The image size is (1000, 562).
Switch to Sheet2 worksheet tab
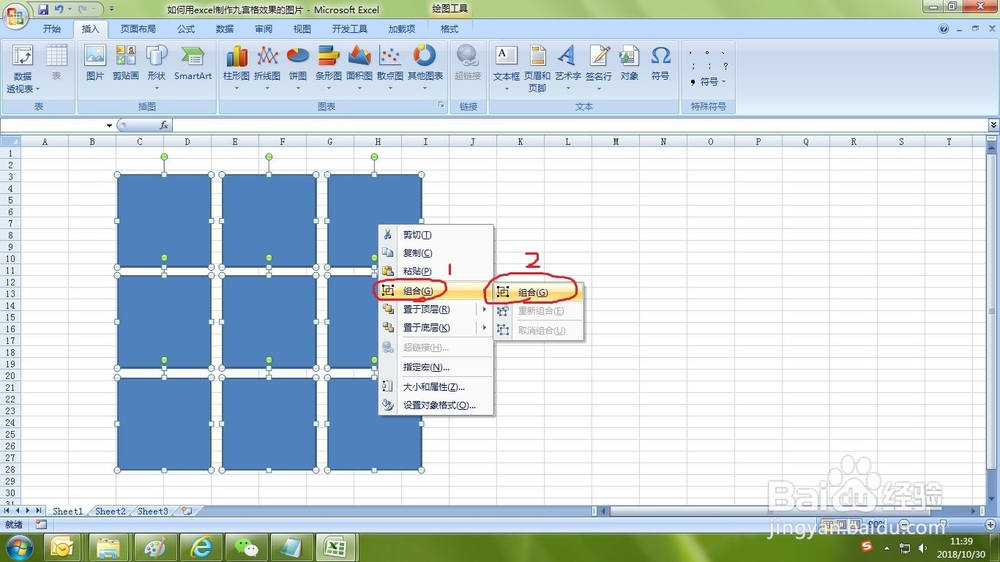point(110,511)
